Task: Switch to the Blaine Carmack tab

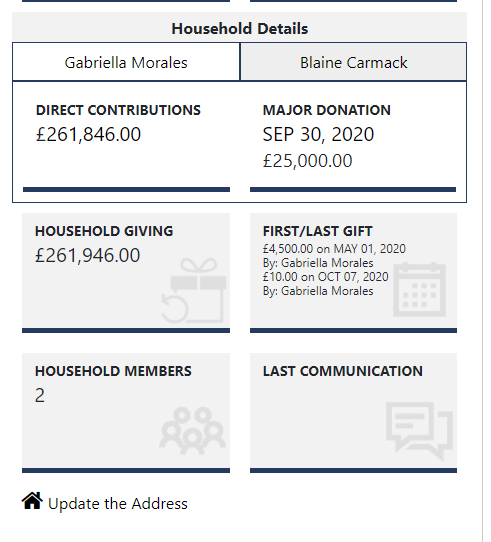Action: [x=353, y=62]
